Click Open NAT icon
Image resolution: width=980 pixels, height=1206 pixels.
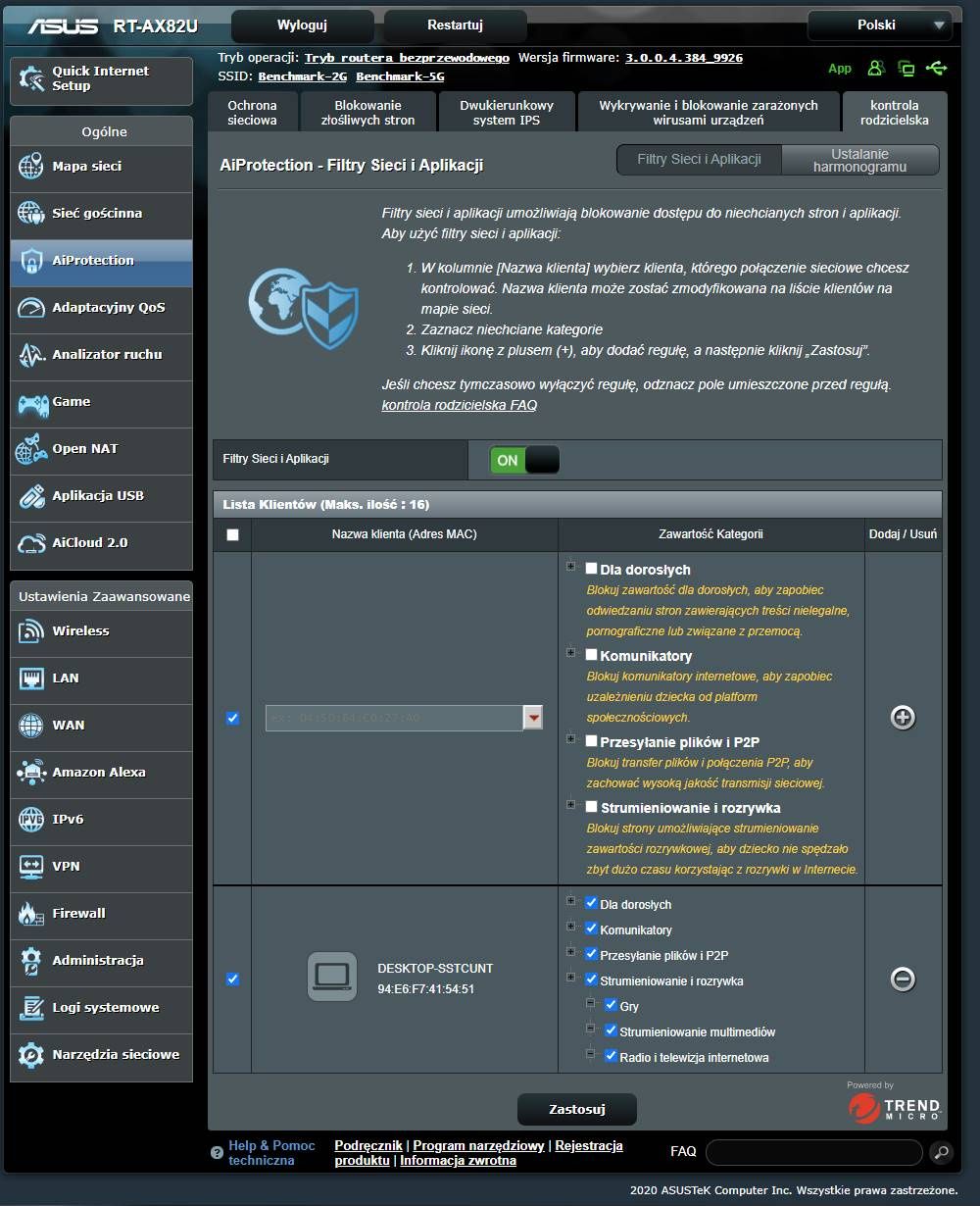pos(31,449)
